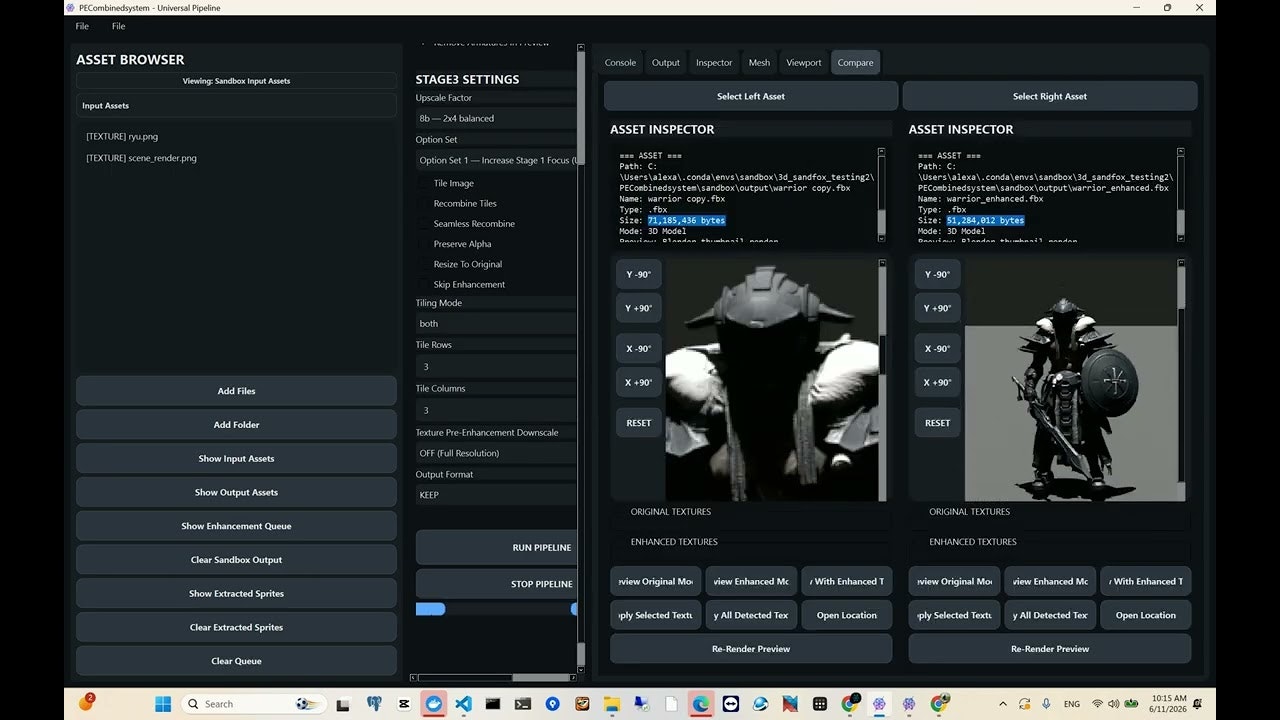Image resolution: width=1280 pixels, height=720 pixels.
Task: Open the Tiling Mode dropdown showing both
Action: coord(496,323)
